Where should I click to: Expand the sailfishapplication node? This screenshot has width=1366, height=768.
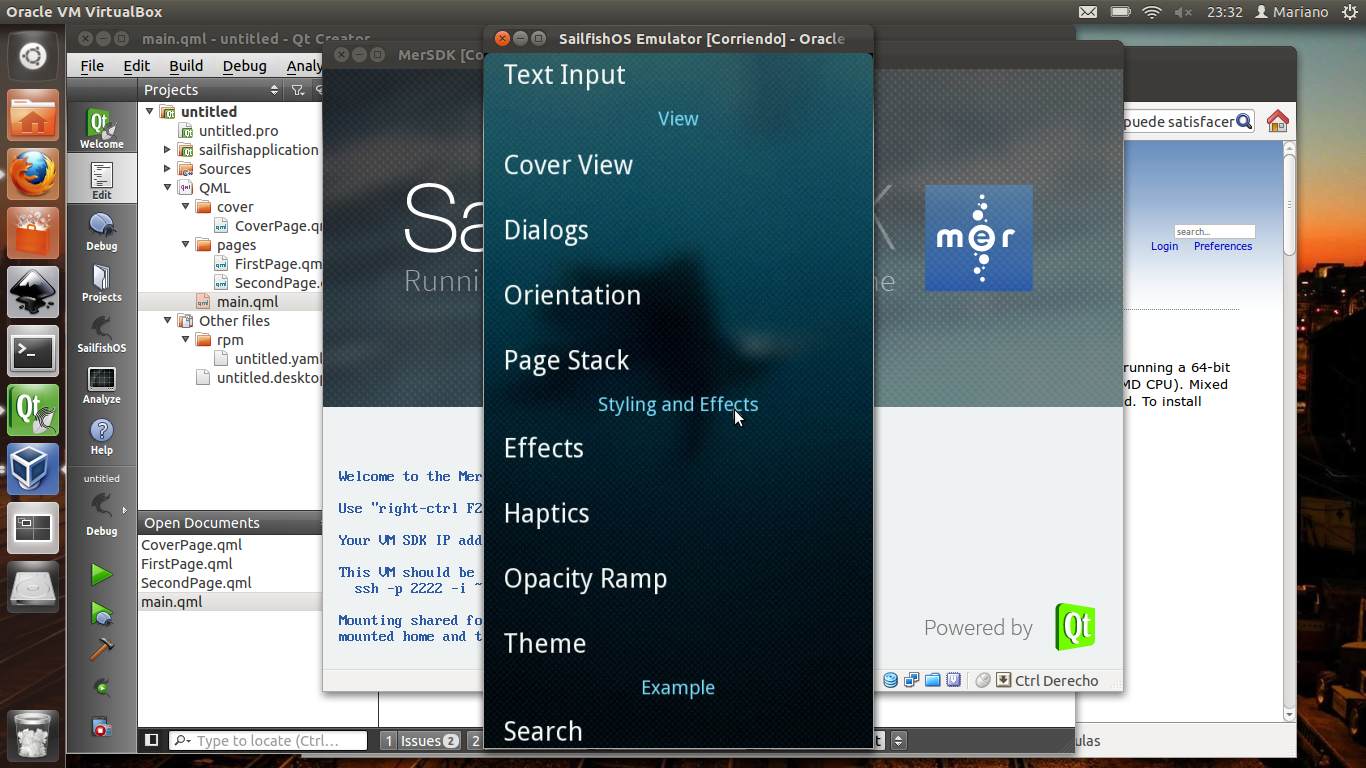pyautogui.click(x=168, y=150)
